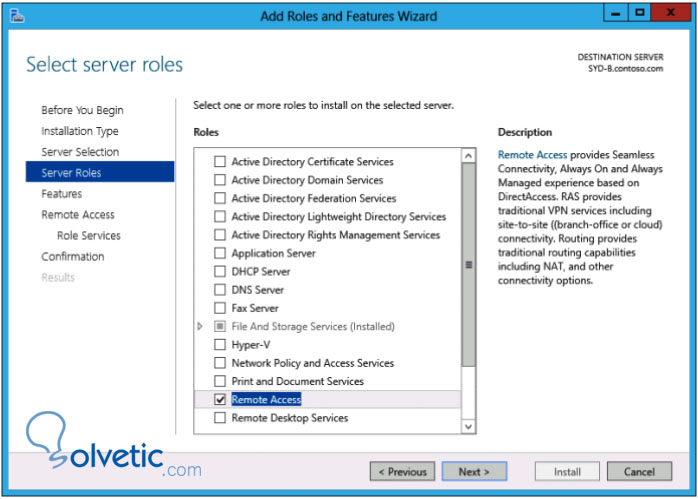Select the DNS Server role label
Screen dimensions: 698x499
point(258,290)
